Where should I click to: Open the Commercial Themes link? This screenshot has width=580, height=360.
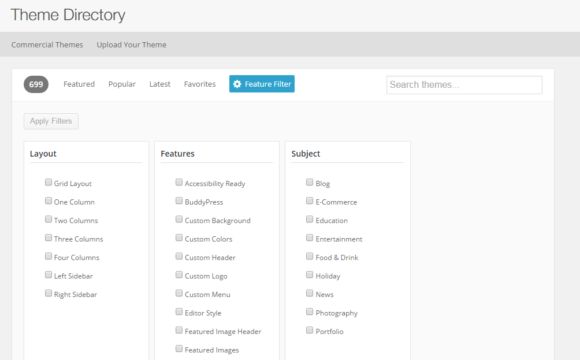(47, 45)
